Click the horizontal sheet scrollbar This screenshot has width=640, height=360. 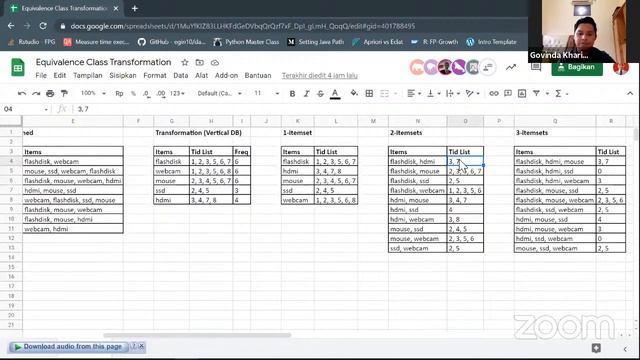point(197,336)
